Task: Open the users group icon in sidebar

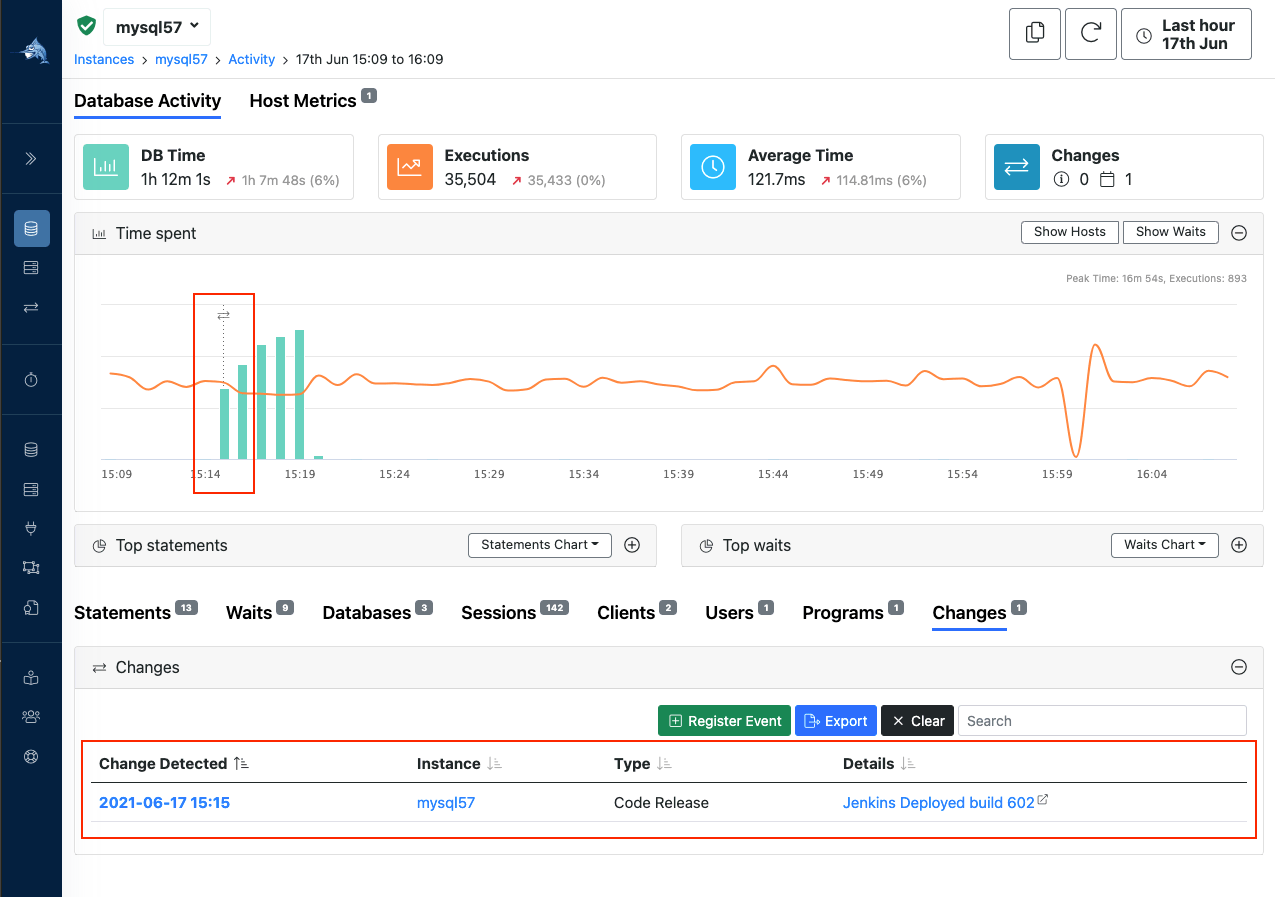Action: [x=31, y=716]
